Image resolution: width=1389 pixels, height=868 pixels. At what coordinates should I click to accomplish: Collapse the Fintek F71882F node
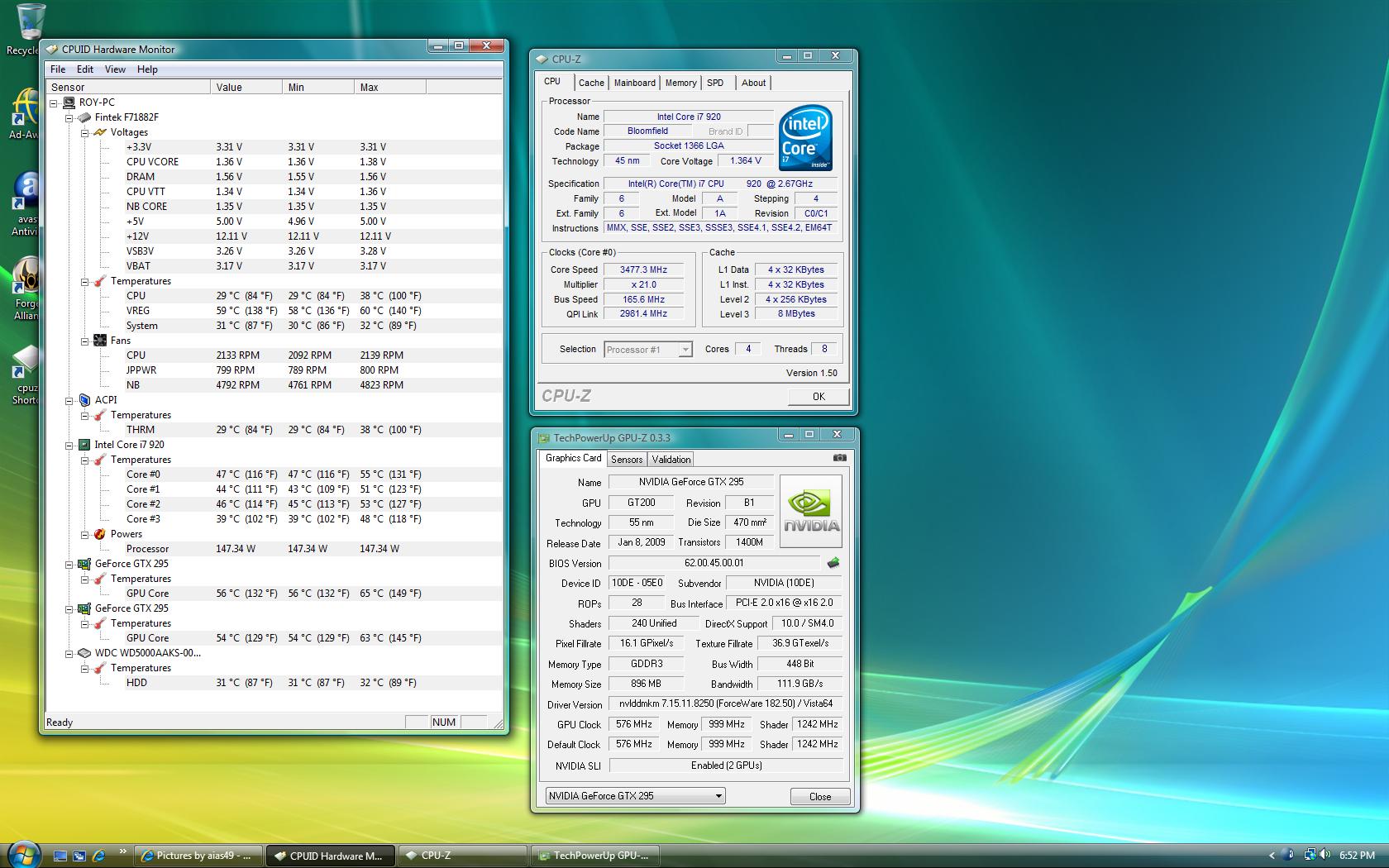pos(69,117)
